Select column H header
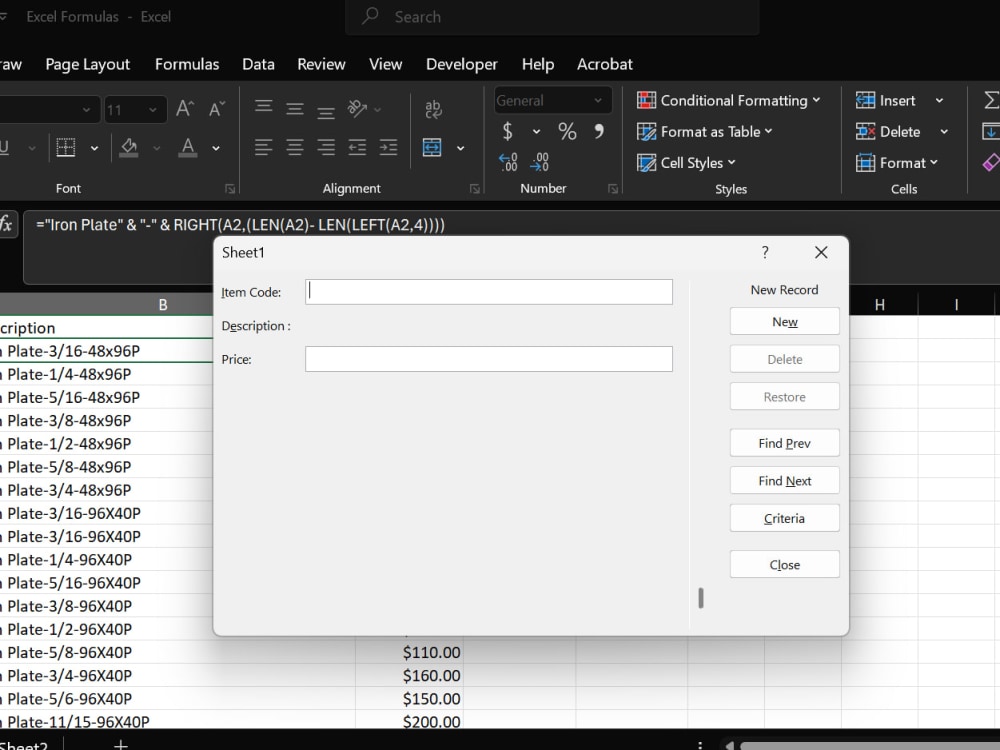Image resolution: width=1000 pixels, height=750 pixels. tap(879, 305)
